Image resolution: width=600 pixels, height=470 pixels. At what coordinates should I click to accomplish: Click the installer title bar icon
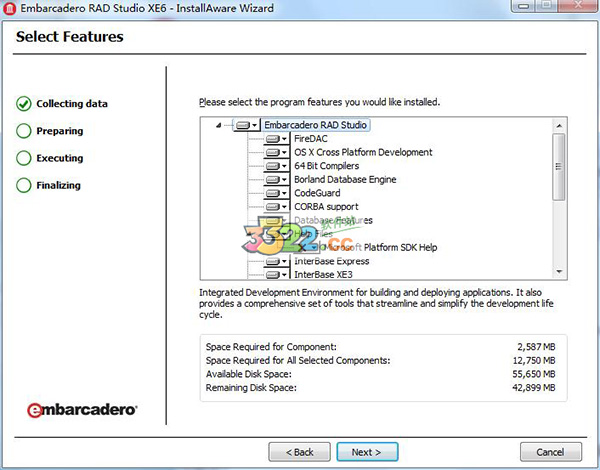9,8
